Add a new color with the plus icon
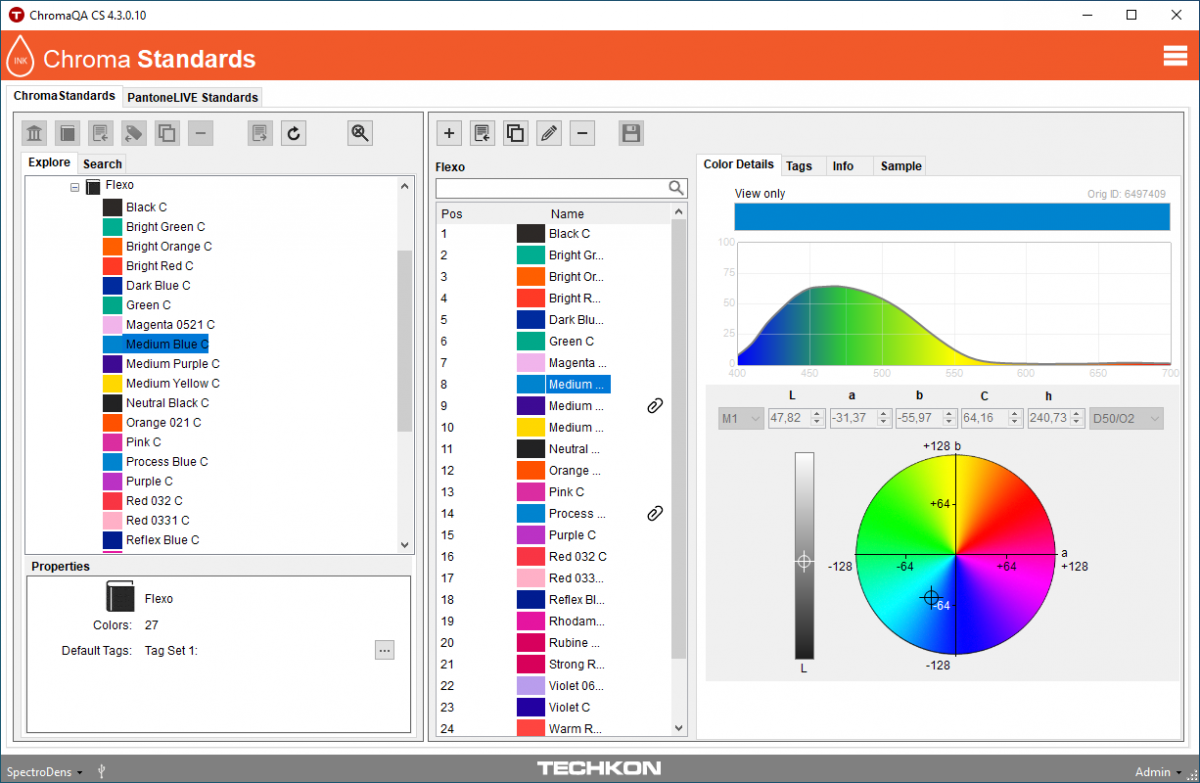The width and height of the screenshot is (1200, 783). 448,132
